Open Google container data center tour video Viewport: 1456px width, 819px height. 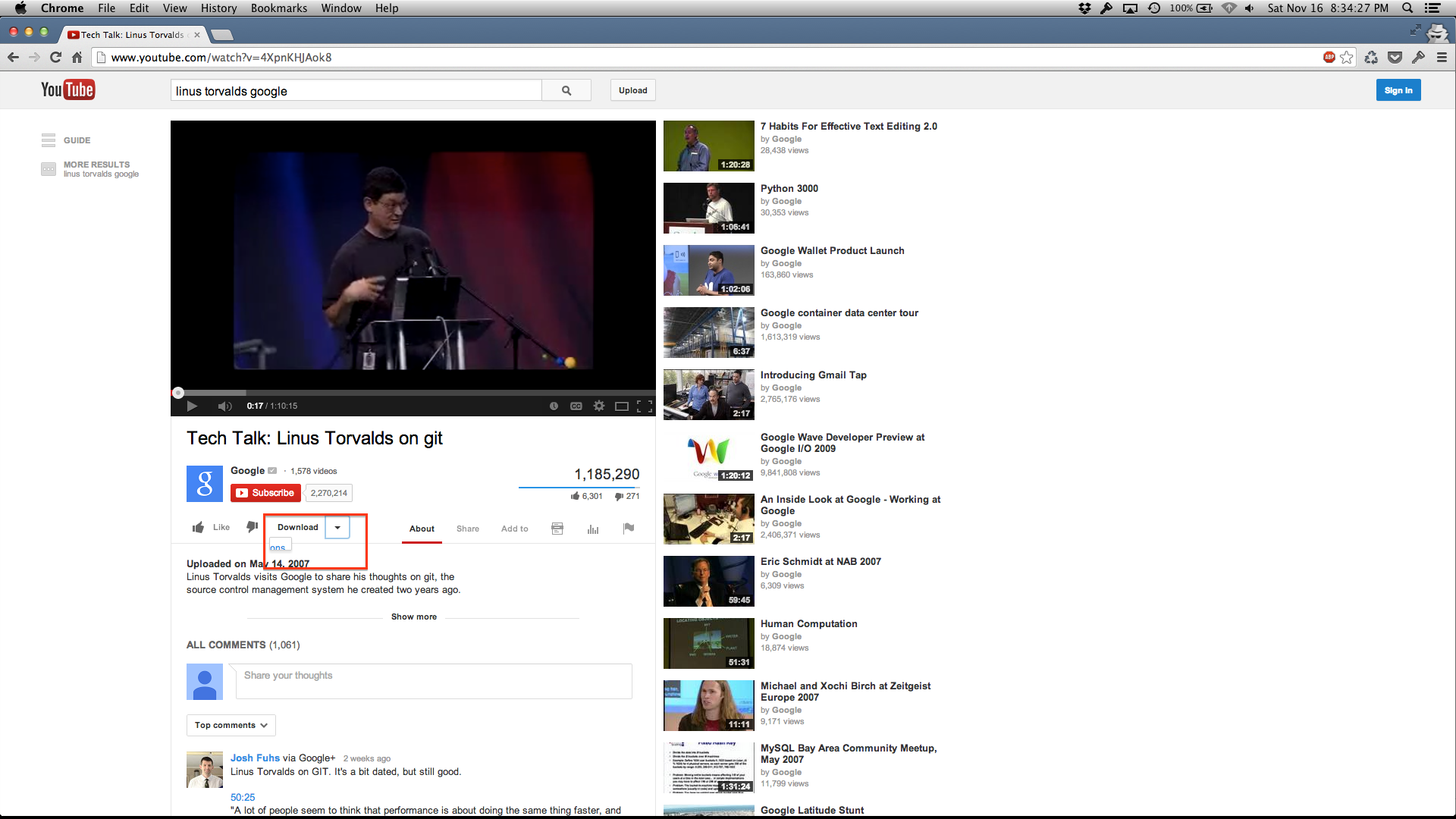coord(839,312)
